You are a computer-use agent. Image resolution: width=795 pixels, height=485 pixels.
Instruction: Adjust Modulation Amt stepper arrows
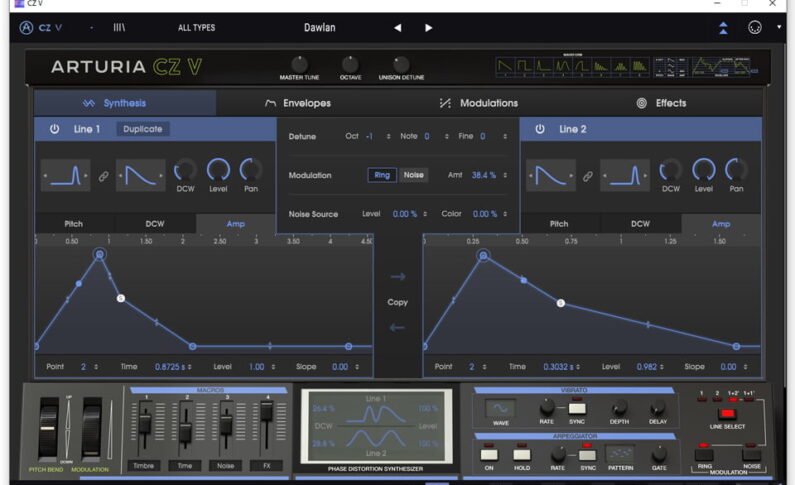click(x=505, y=175)
